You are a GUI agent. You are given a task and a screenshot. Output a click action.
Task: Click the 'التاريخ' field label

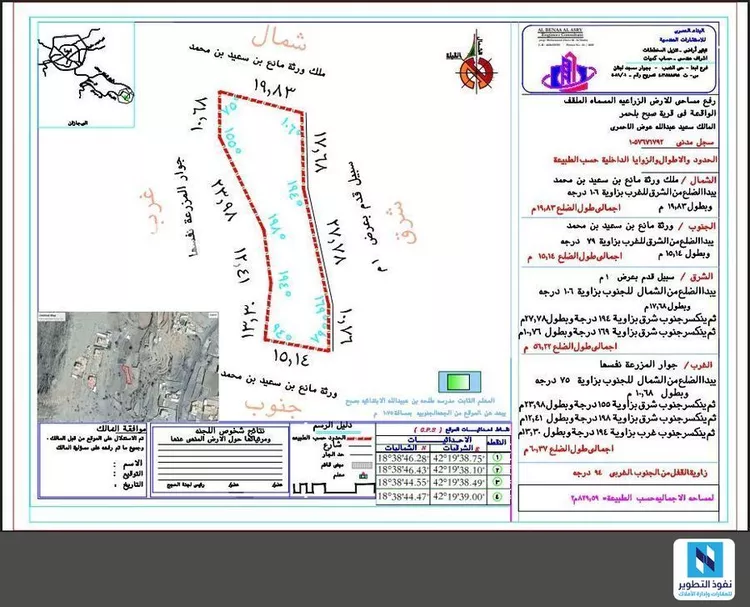point(132,485)
